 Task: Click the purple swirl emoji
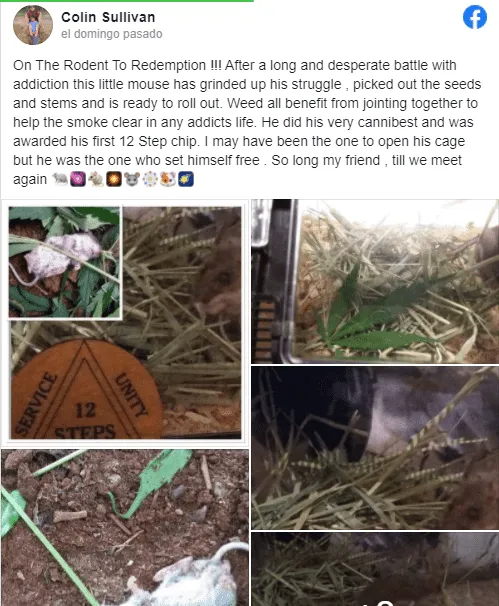78,179
